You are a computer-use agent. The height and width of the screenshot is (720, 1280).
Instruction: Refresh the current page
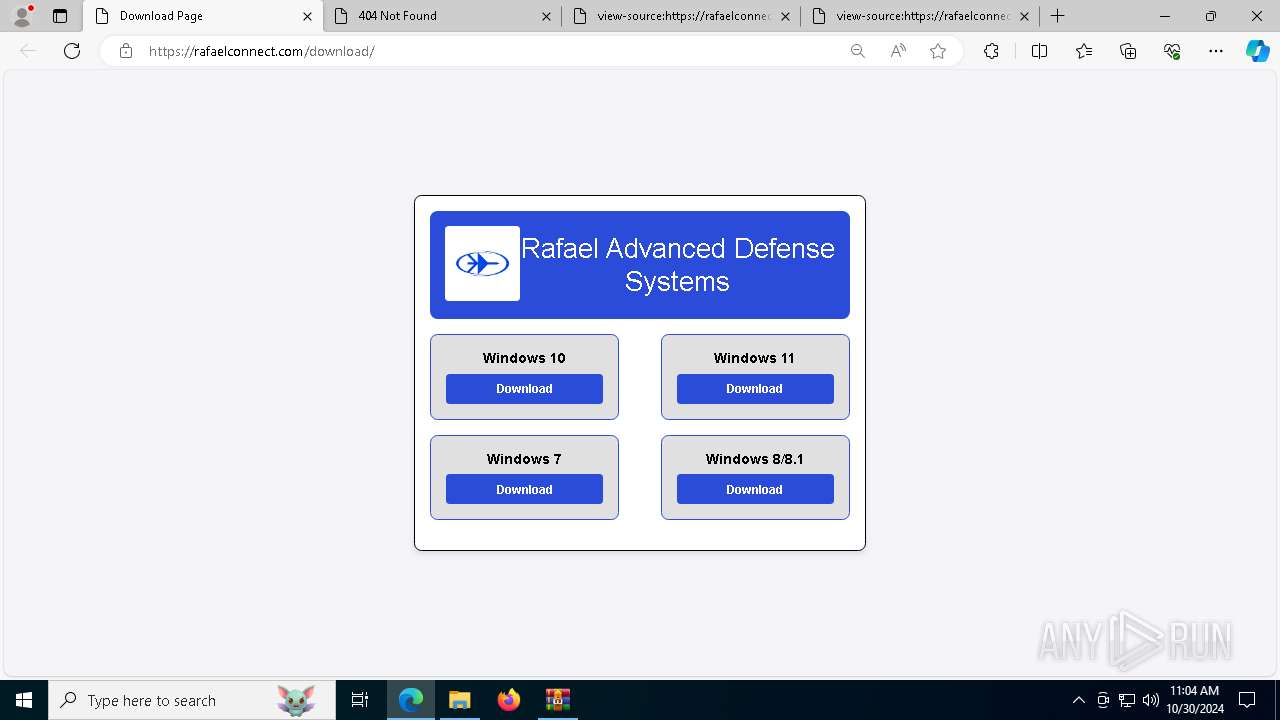pos(72,51)
